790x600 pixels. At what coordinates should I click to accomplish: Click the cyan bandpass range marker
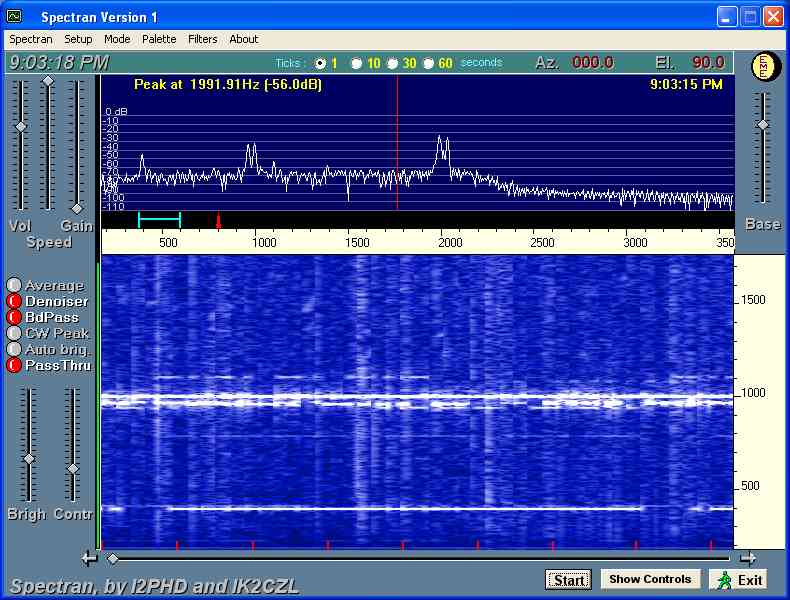click(x=159, y=219)
